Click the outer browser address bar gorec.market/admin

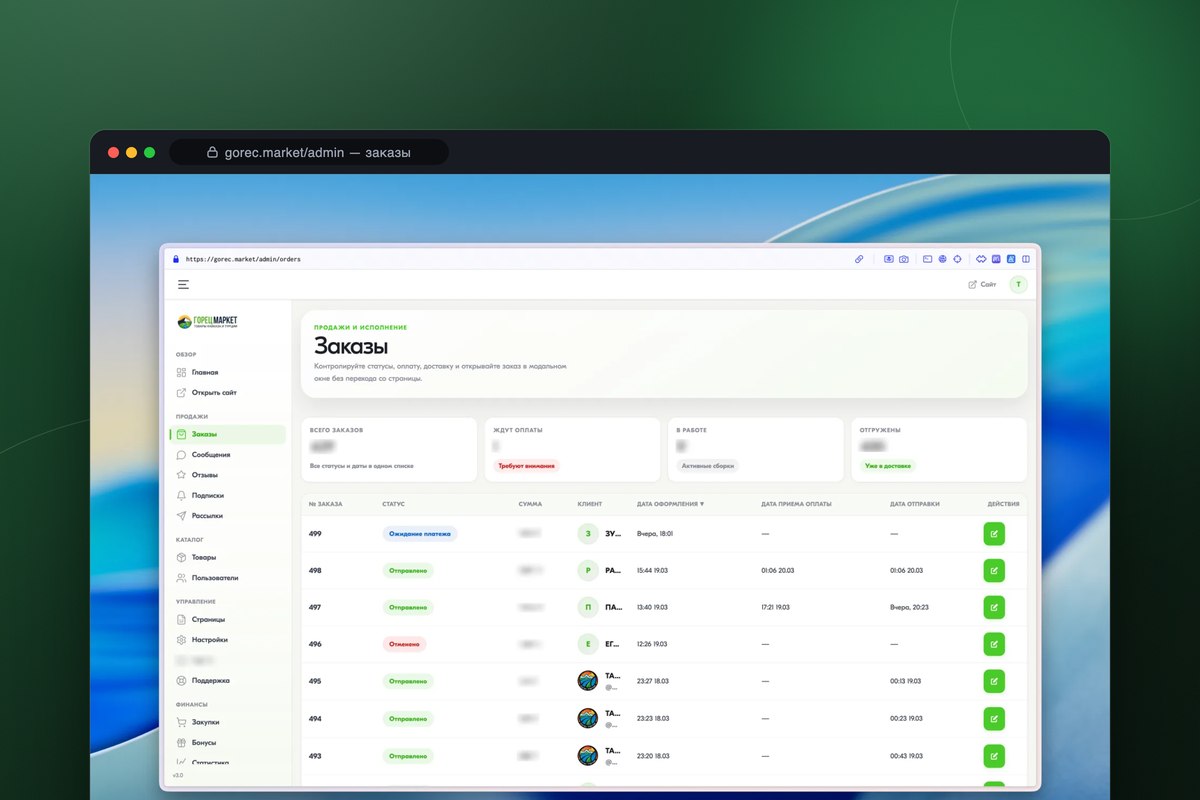click(309, 153)
